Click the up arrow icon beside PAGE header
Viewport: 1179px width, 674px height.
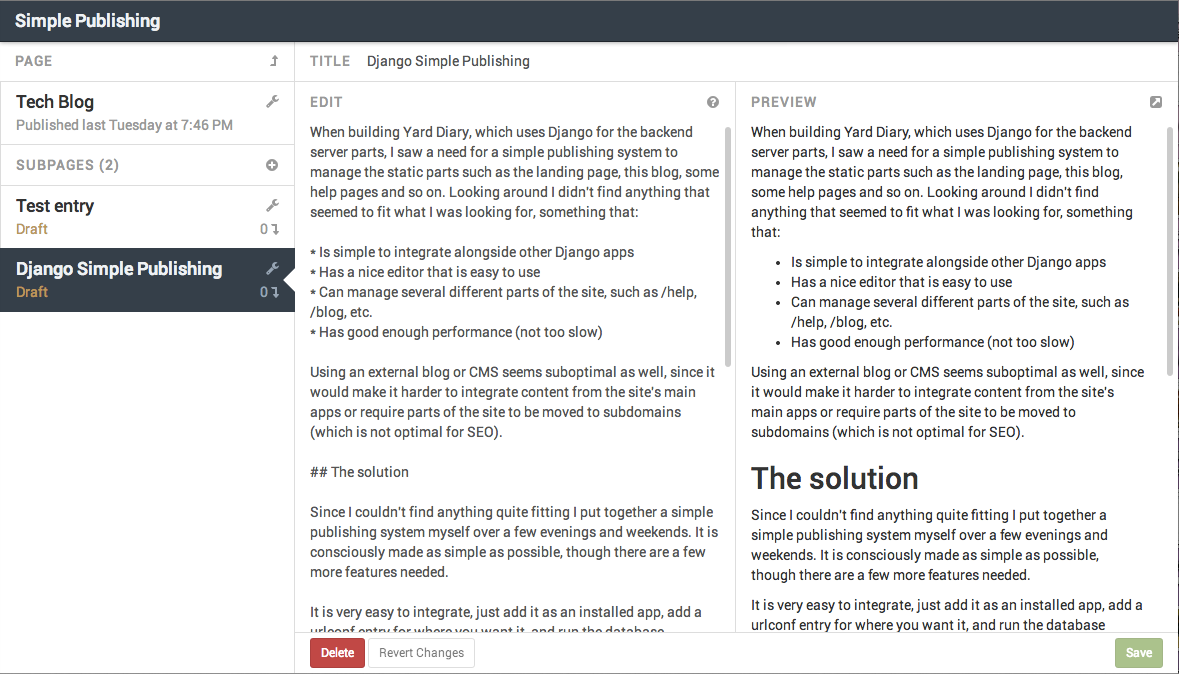tap(274, 61)
